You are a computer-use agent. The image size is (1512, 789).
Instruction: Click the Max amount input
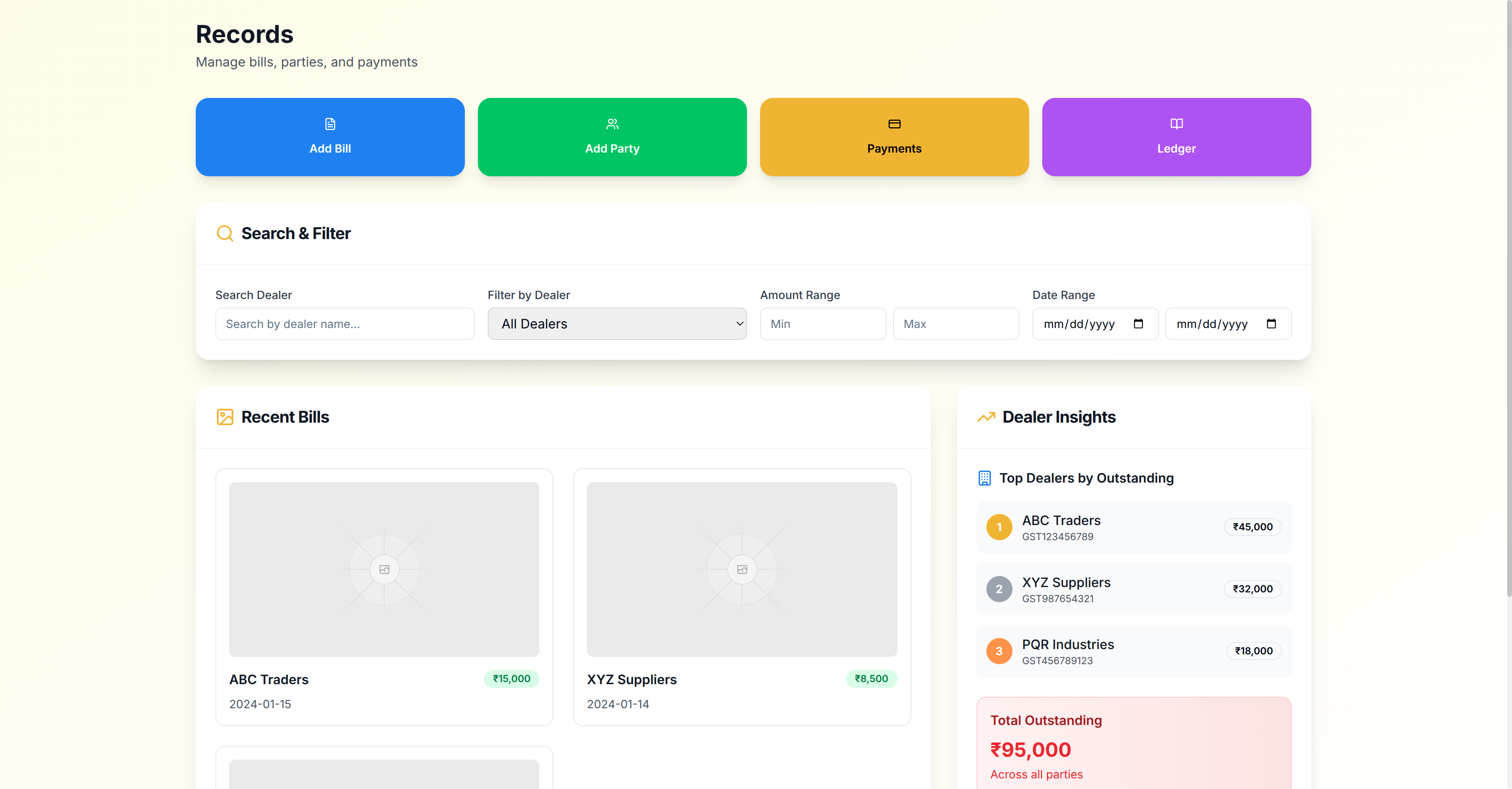(x=955, y=324)
